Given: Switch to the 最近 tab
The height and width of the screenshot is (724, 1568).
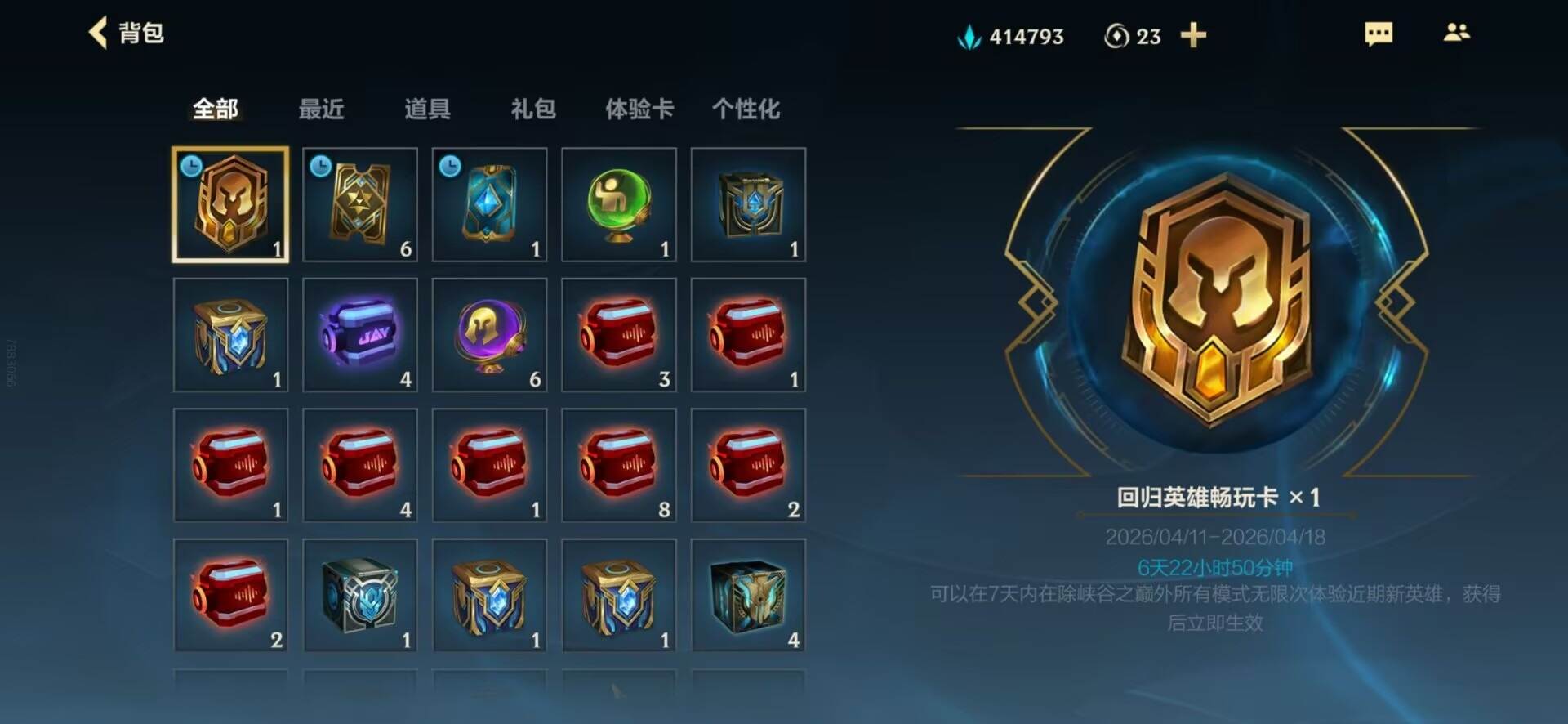Looking at the screenshot, I should pos(321,109).
